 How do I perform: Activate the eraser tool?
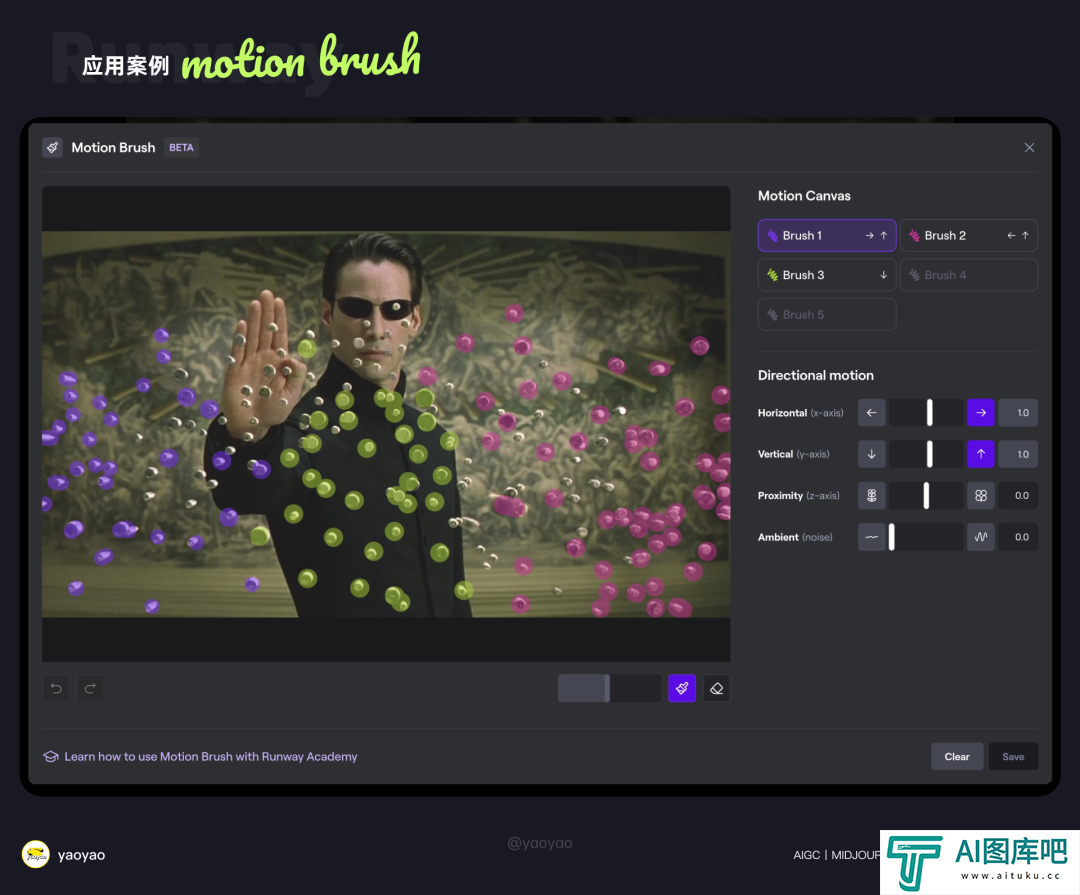716,688
